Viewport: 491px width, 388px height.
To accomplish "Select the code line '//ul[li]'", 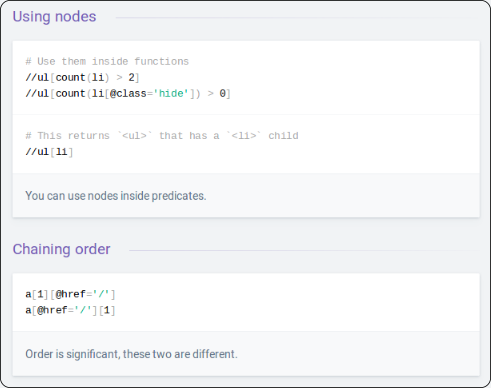I will click(x=49, y=152).
